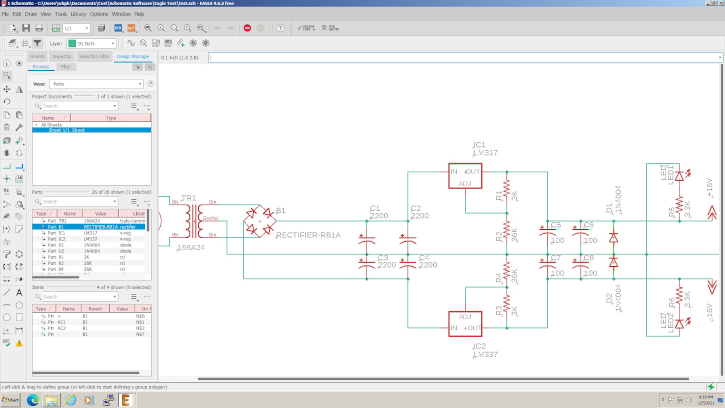Switch to the Inspector tab
This screenshot has height=408, width=725.
(x=62, y=56)
